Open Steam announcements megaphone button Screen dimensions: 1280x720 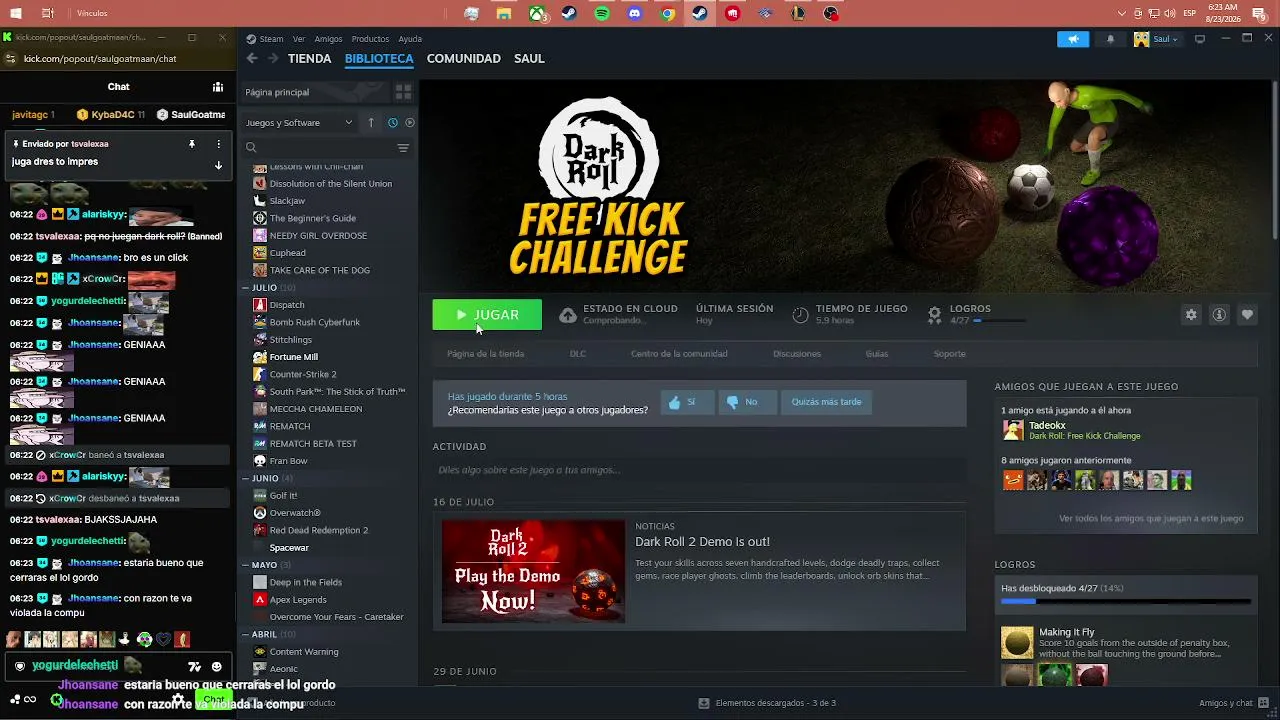[x=1073, y=39]
